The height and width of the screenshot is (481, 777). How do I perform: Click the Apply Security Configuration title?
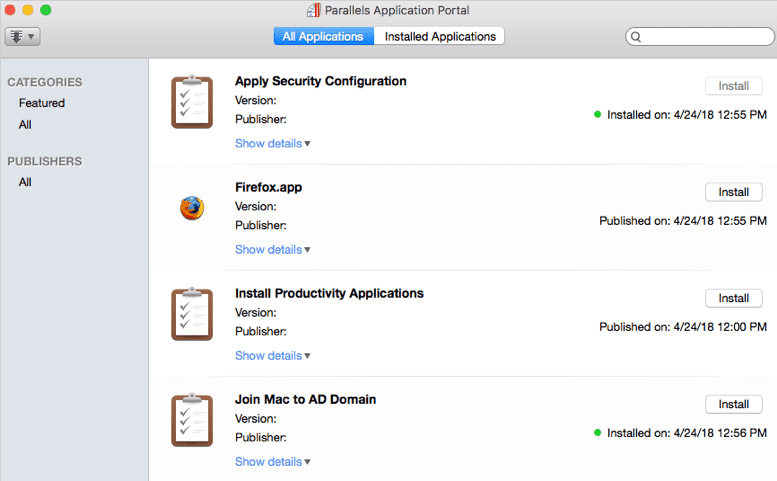click(x=321, y=81)
